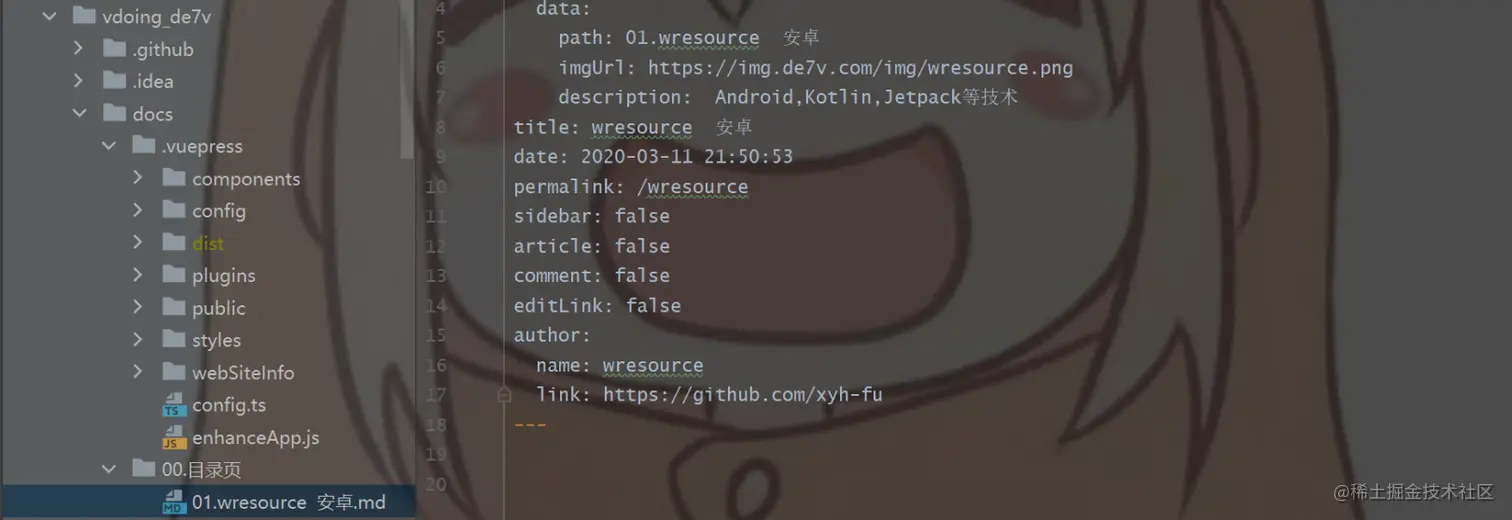Image resolution: width=1512 pixels, height=520 pixels.
Task: Open the github.com/xyh-fu link in editor
Action: pos(743,394)
